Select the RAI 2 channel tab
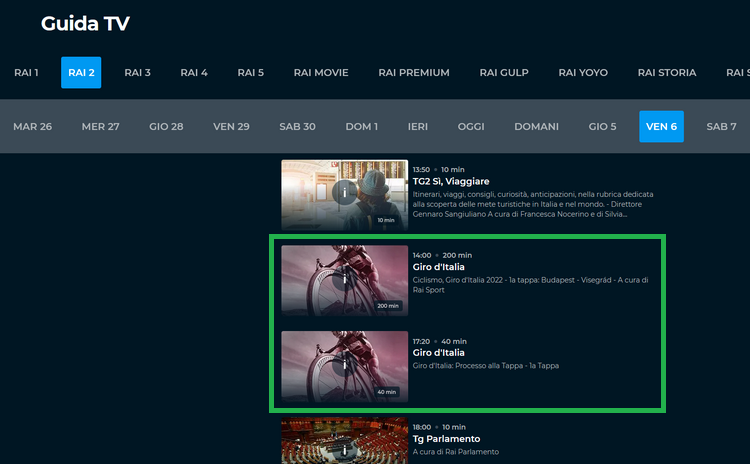The width and height of the screenshot is (750, 464). click(x=81, y=73)
